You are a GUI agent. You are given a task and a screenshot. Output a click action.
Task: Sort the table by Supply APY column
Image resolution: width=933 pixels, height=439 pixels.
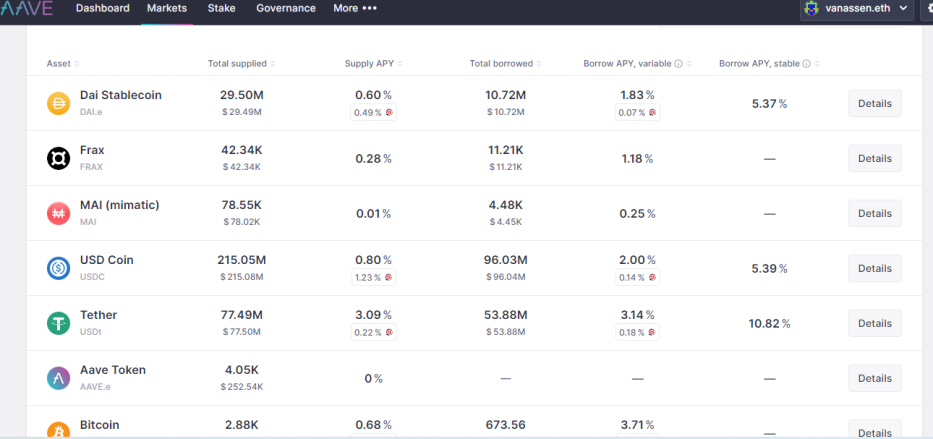(372, 64)
